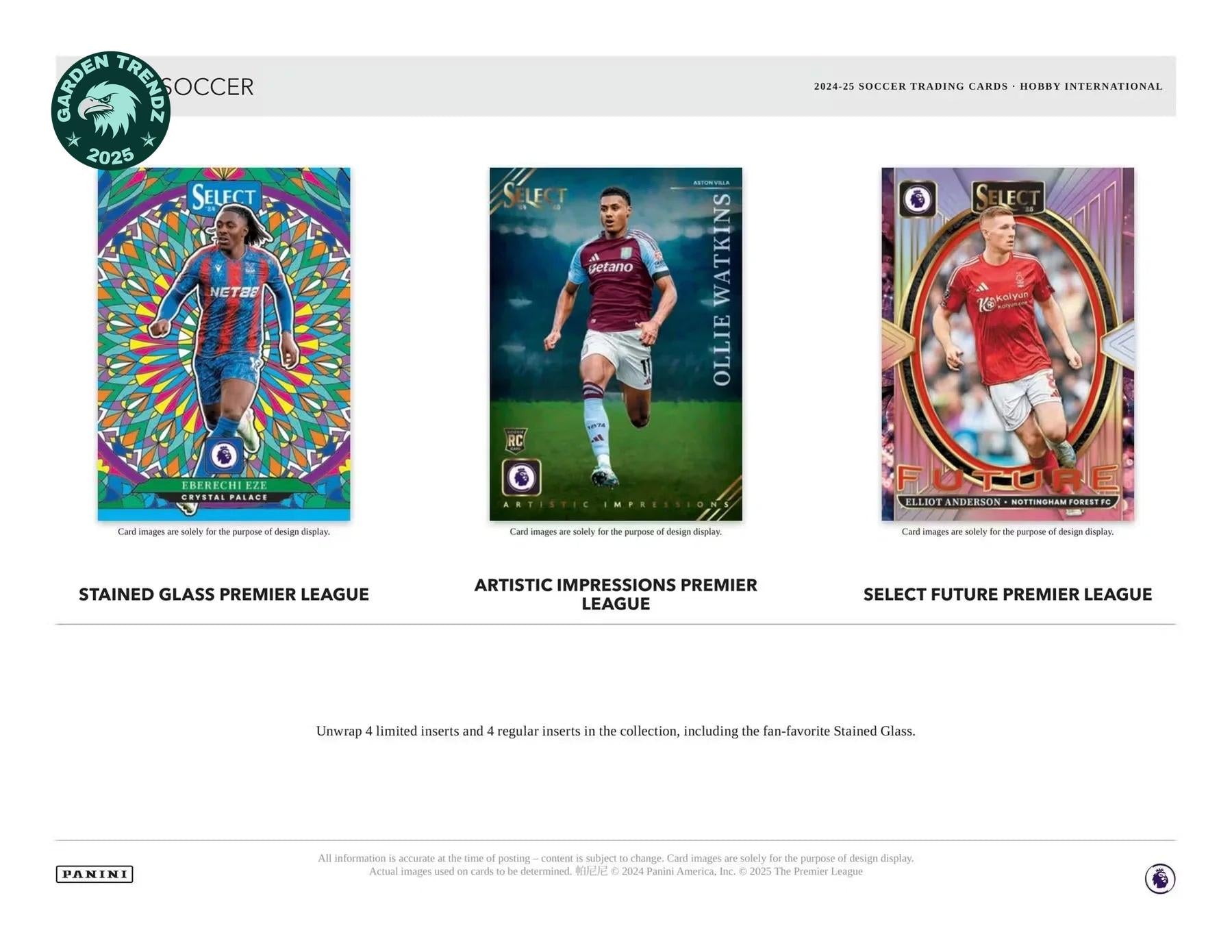This screenshot has width=1232, height=952.
Task: Click the Select logo on the Future card
Action: [1008, 198]
